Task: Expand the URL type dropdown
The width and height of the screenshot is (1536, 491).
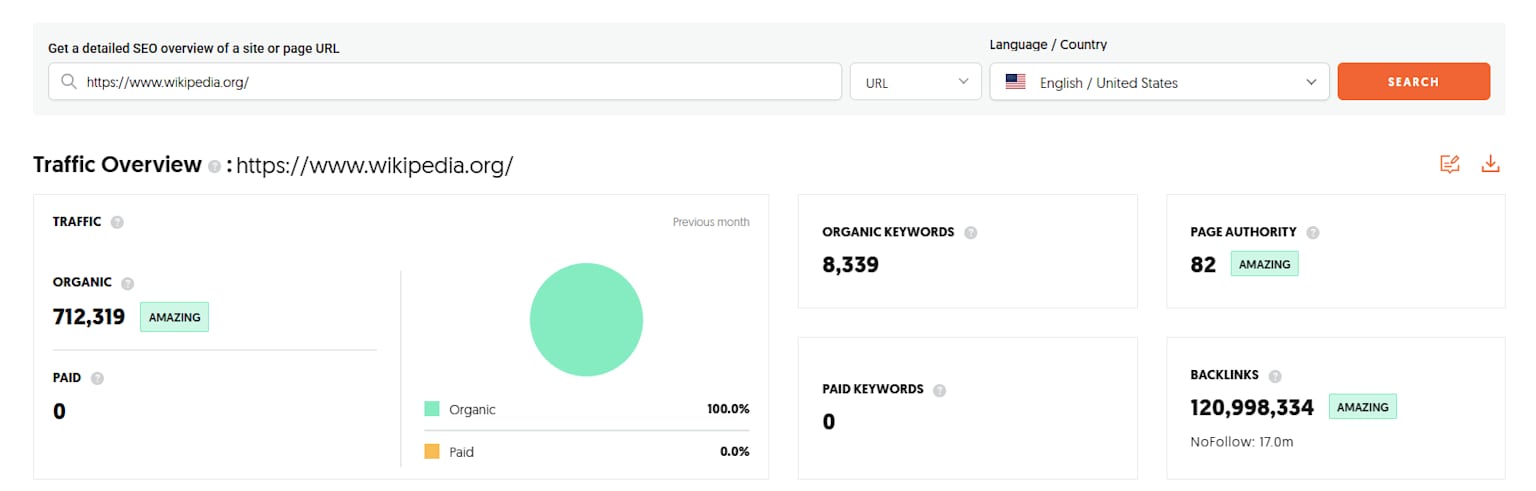Action: 916,82
